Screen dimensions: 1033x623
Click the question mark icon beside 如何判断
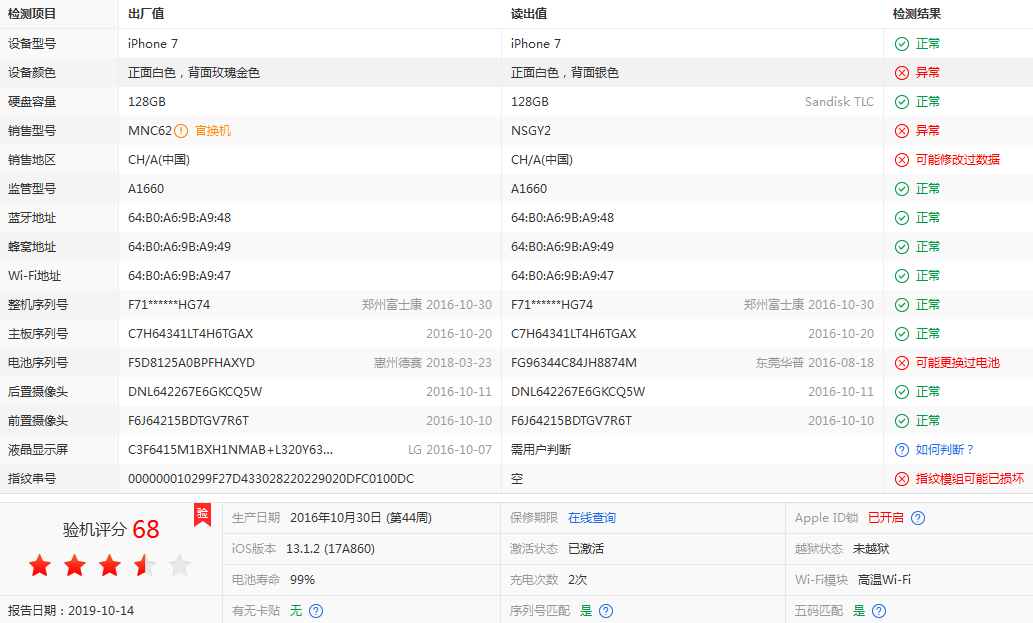pyautogui.click(x=902, y=450)
